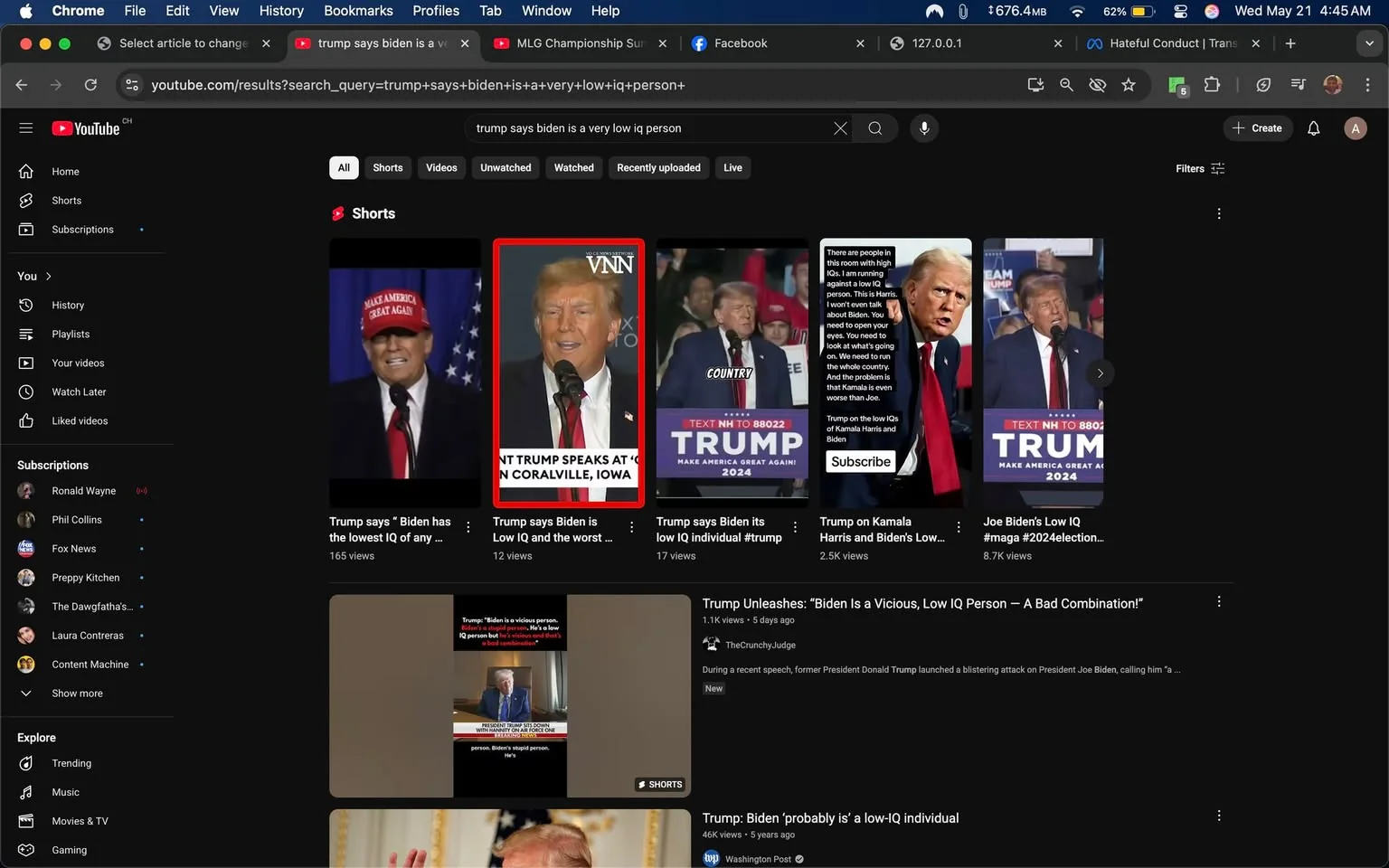
Task: Open Your videos in the sidebar
Action: pyautogui.click(x=86, y=363)
